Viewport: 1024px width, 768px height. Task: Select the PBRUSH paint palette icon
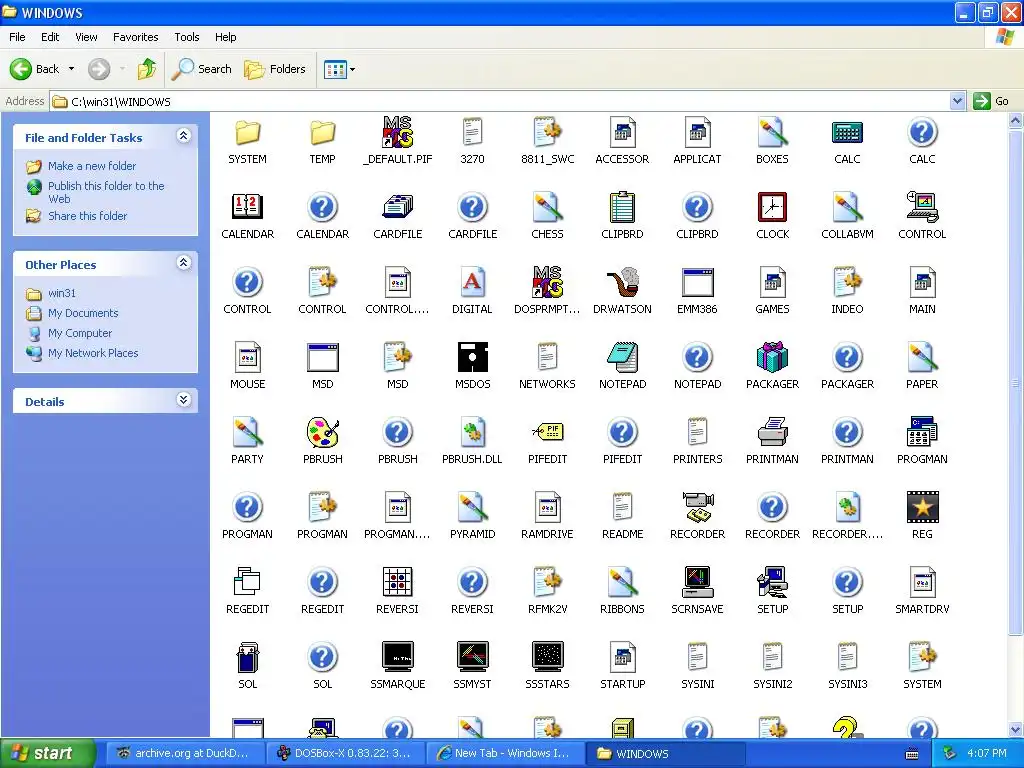[x=323, y=432]
